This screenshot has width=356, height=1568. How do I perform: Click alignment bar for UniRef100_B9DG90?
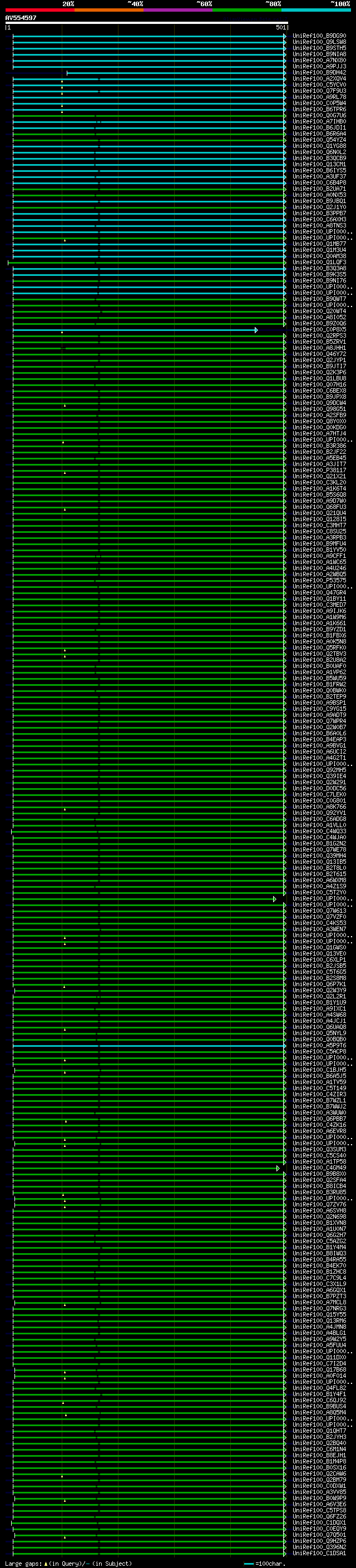pyautogui.click(x=149, y=36)
